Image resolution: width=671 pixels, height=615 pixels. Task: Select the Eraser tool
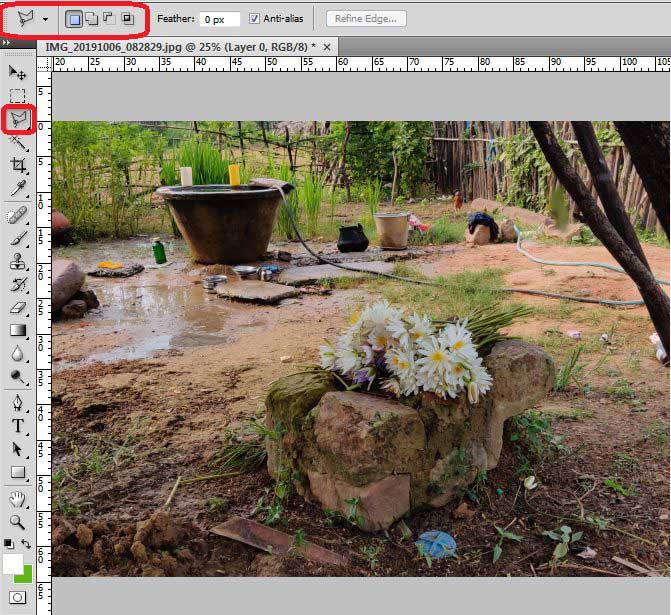pyautogui.click(x=18, y=308)
